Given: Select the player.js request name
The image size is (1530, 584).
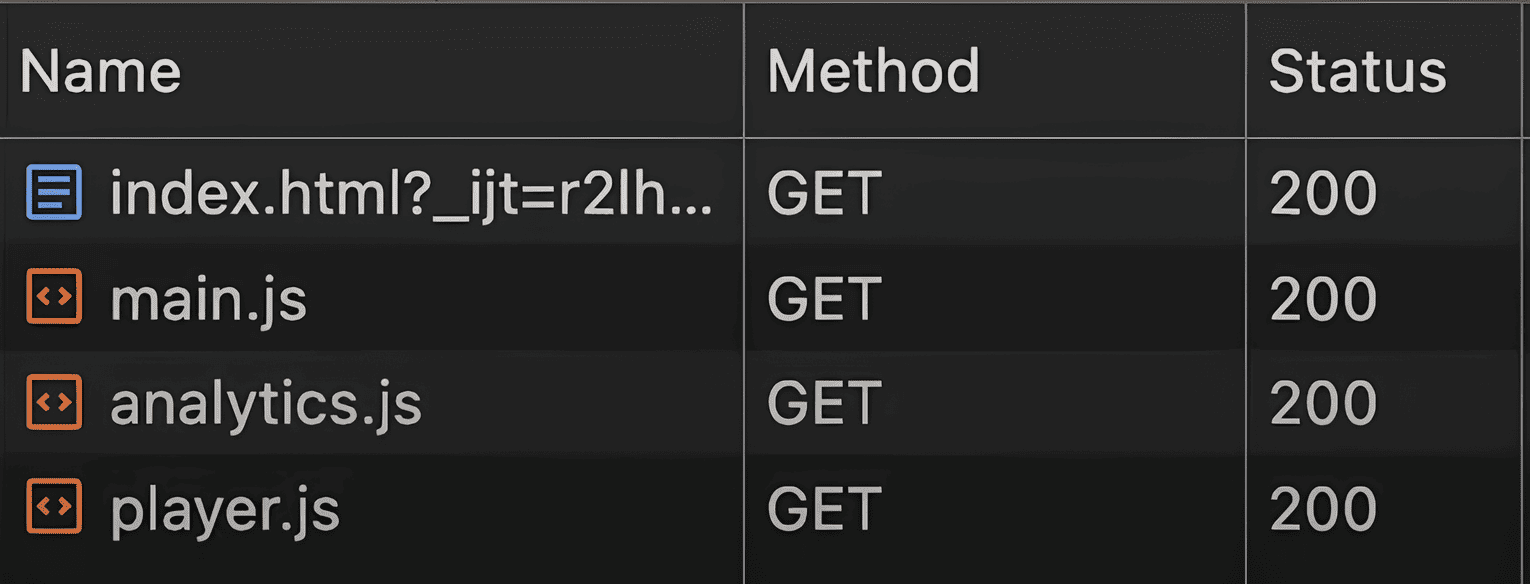Looking at the screenshot, I should coord(225,508).
